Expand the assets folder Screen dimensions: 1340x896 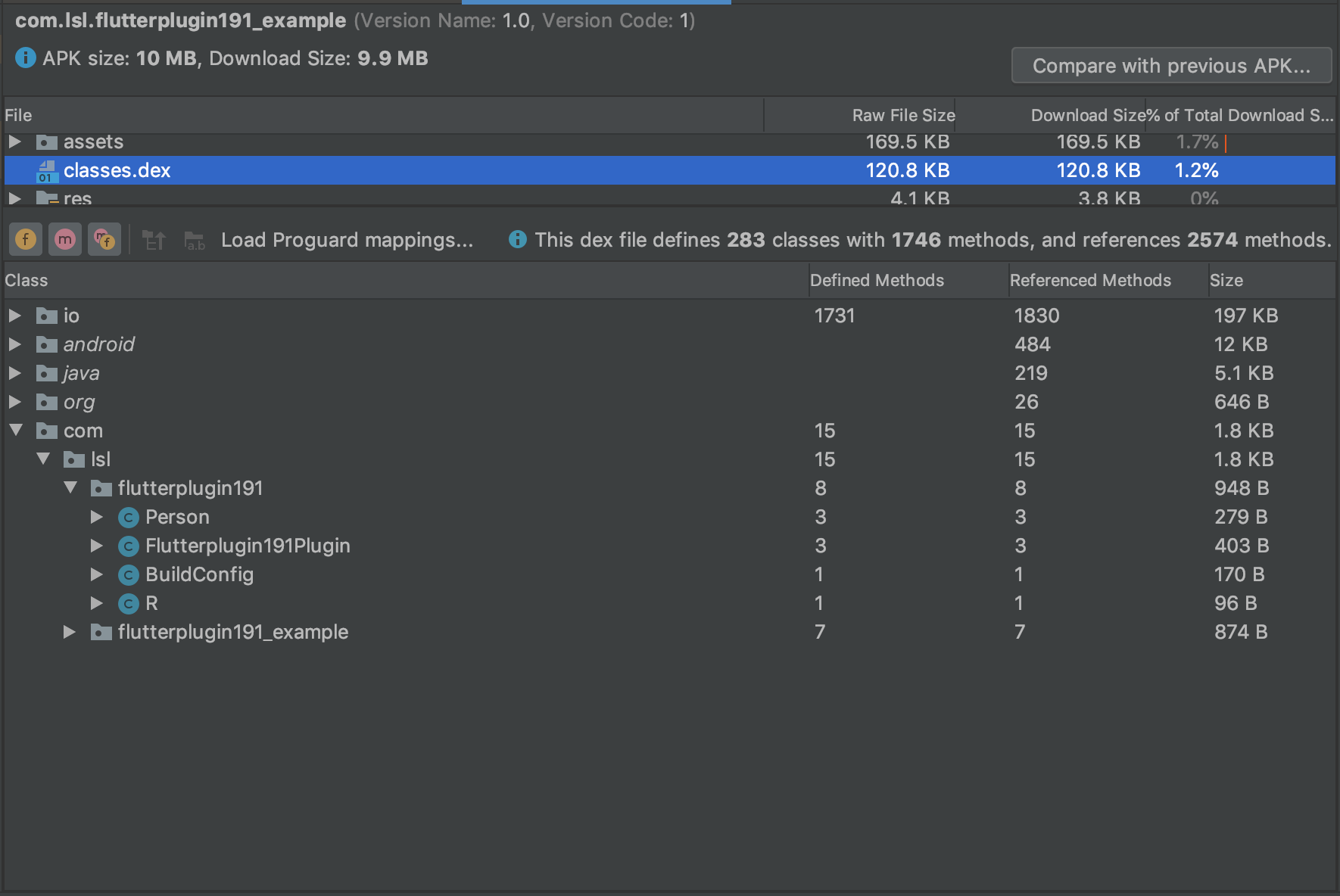pos(14,142)
